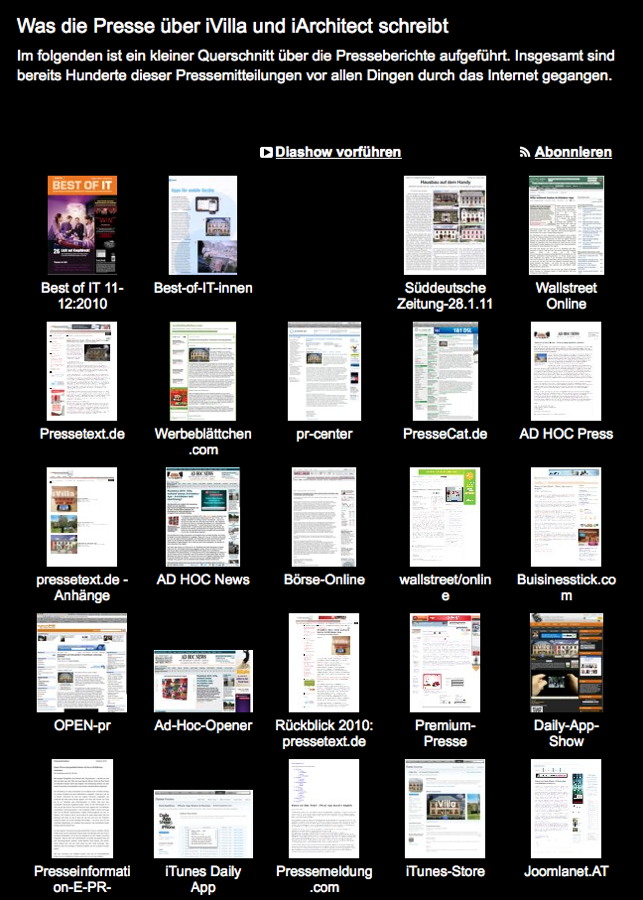Click the 'AD HOC Press' caption text
643x900 pixels.
[566, 433]
